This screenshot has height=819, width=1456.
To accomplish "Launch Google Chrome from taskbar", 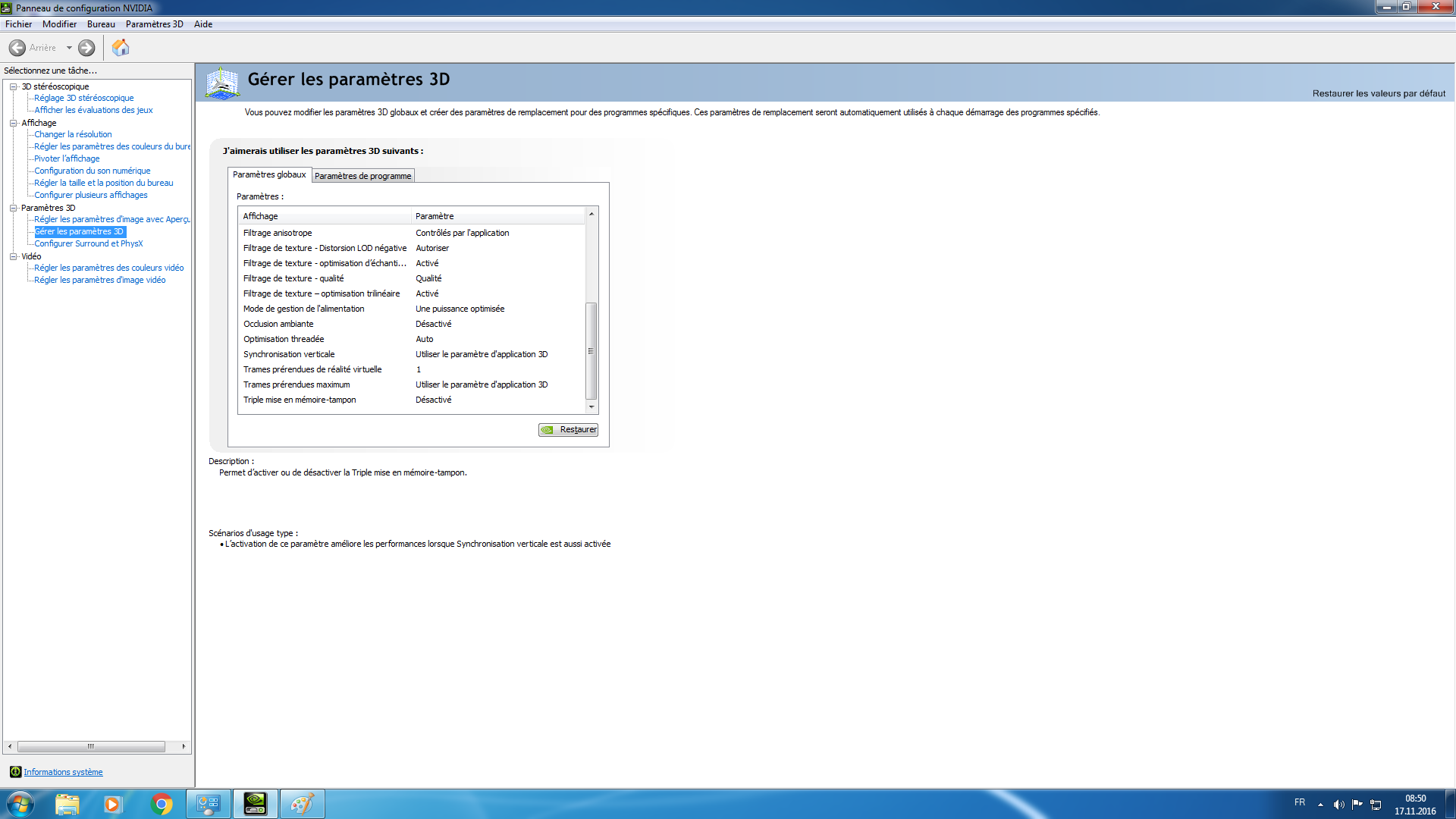I will click(x=162, y=804).
